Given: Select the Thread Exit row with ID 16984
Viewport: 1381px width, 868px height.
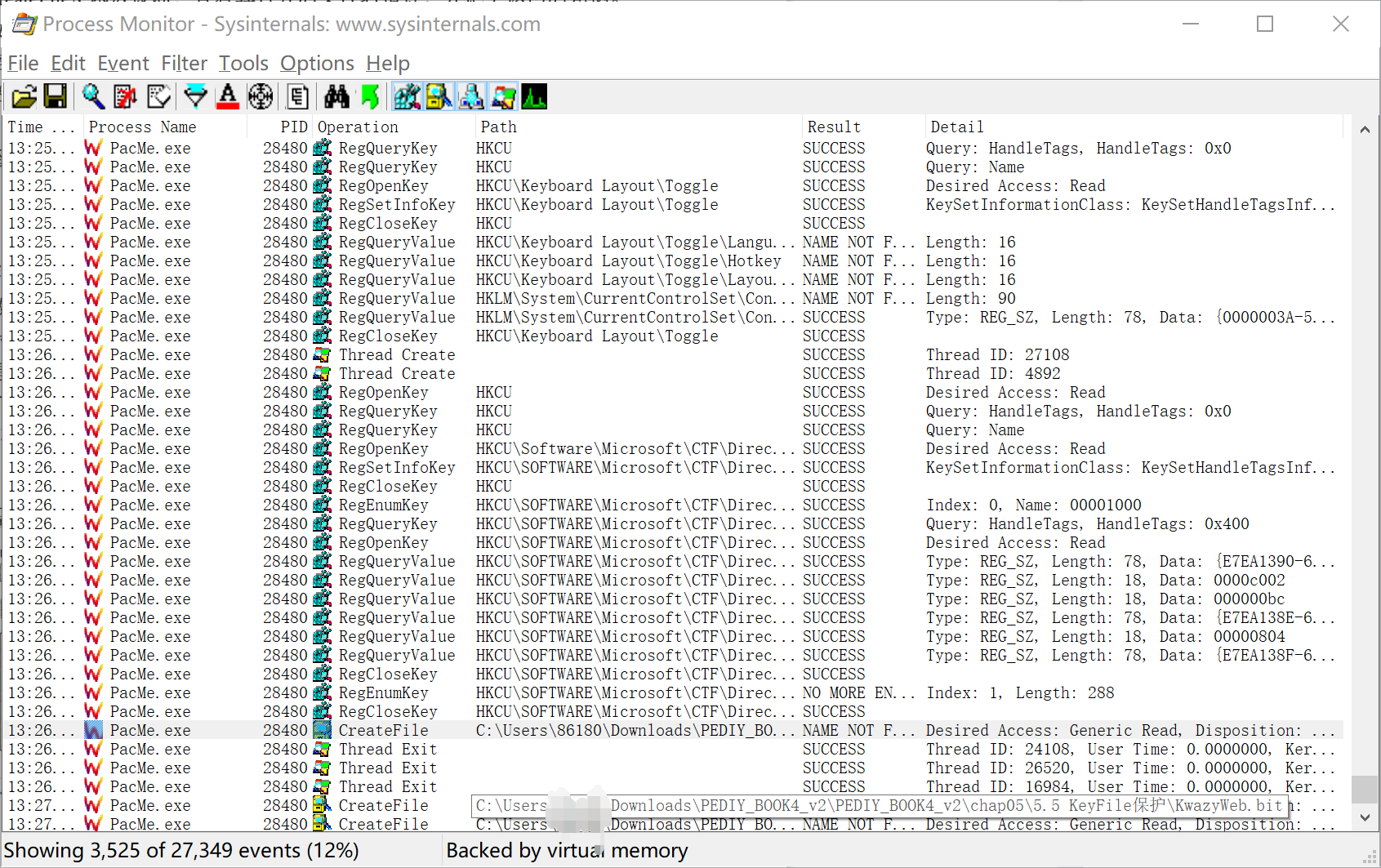Looking at the screenshot, I should (673, 786).
